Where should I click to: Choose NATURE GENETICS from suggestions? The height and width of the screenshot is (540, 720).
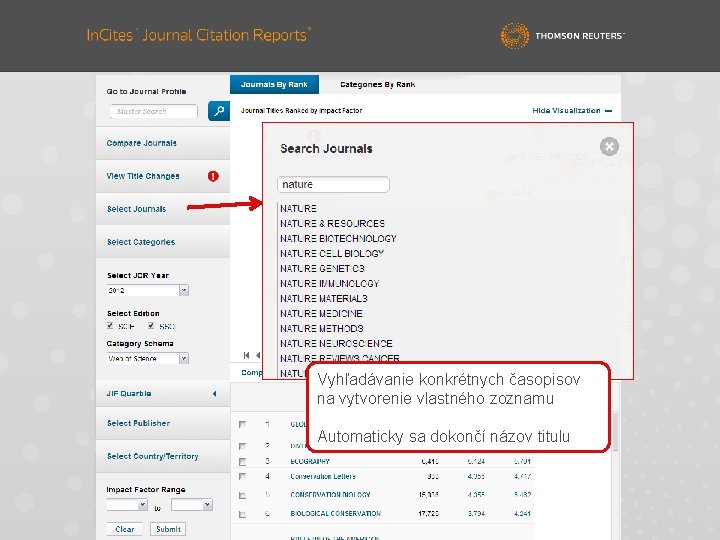click(x=322, y=269)
